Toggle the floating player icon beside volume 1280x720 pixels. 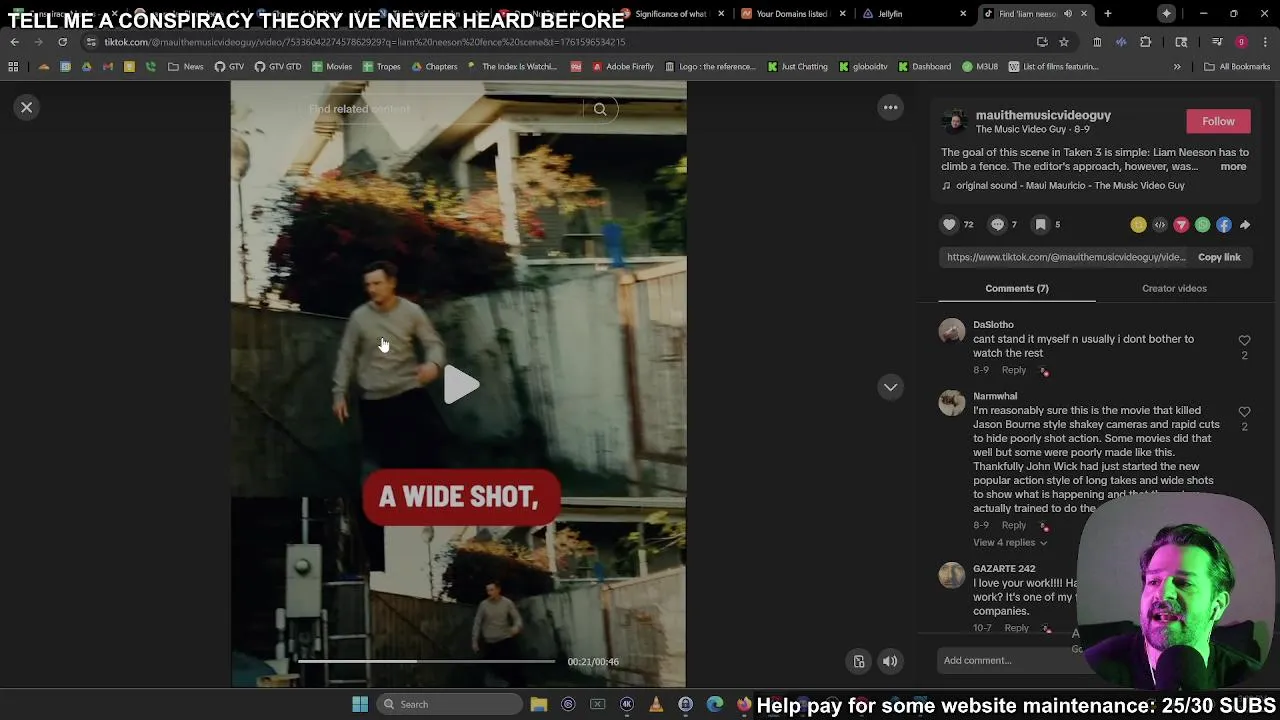click(858, 661)
